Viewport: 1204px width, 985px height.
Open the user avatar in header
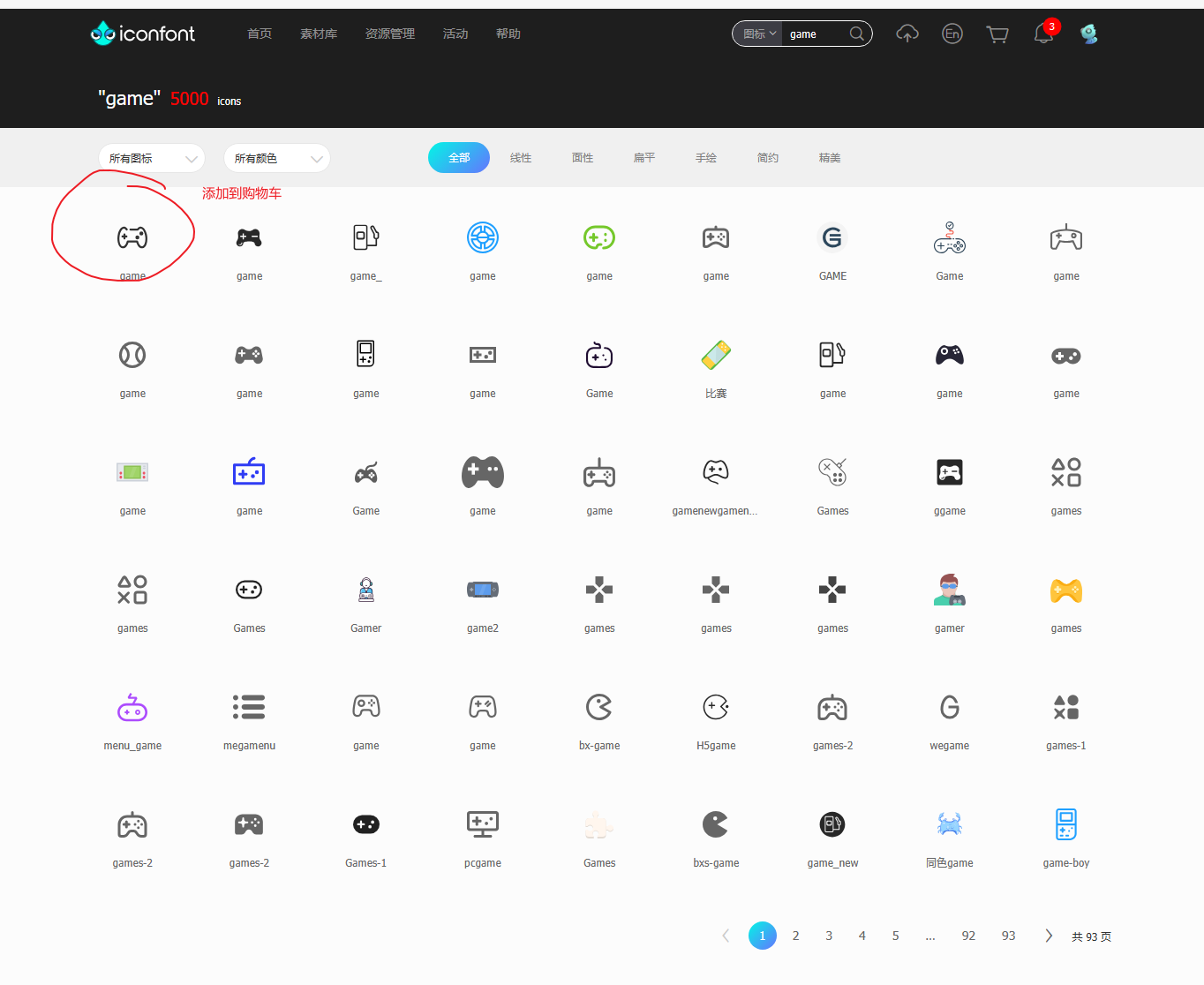pos(1089,34)
